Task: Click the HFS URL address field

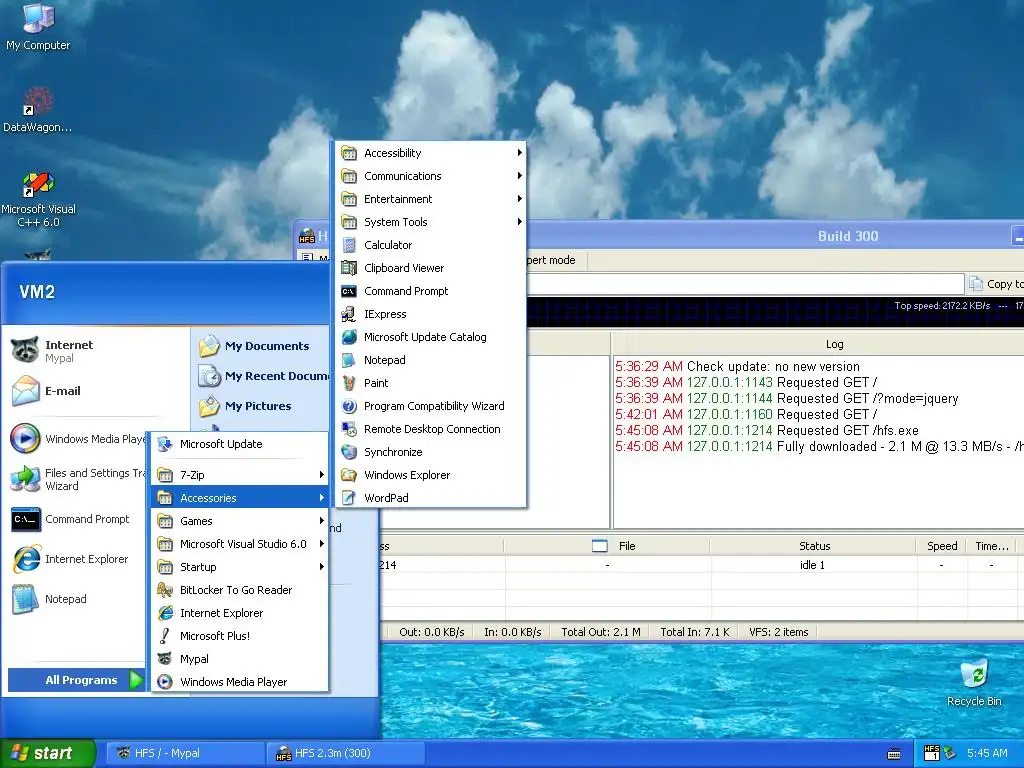Action: point(744,283)
